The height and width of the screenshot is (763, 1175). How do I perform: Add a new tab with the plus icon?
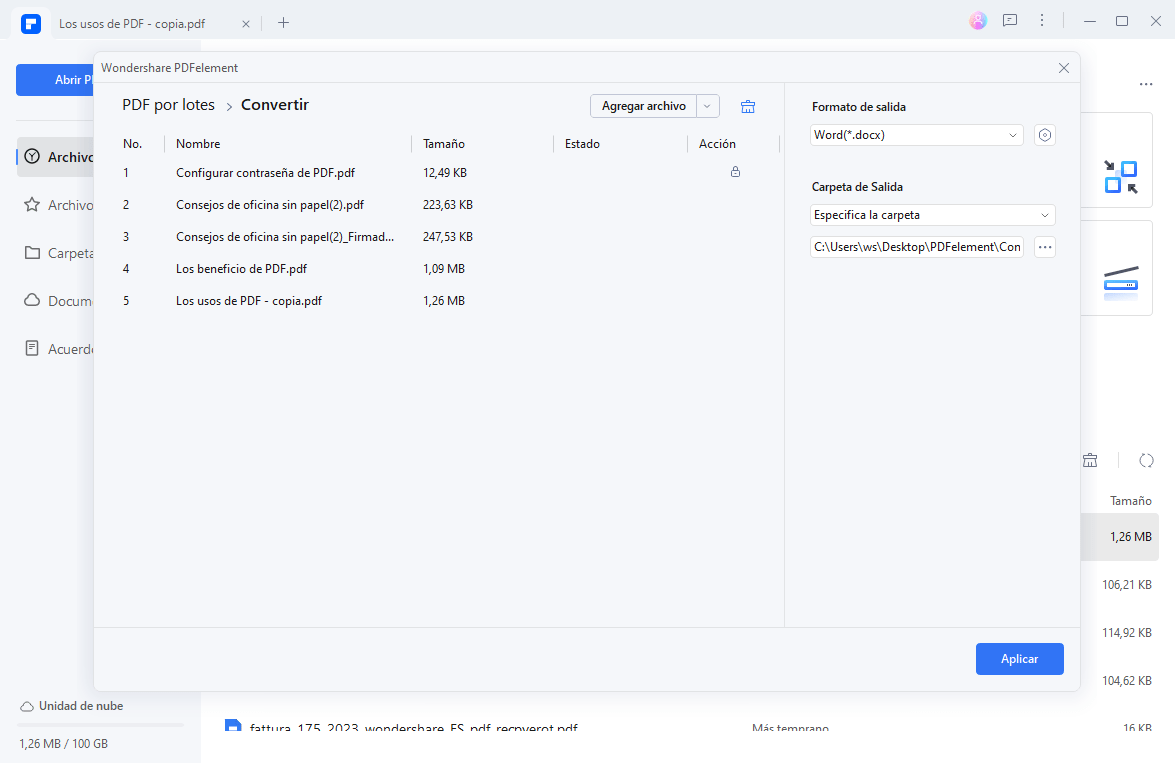click(x=283, y=22)
